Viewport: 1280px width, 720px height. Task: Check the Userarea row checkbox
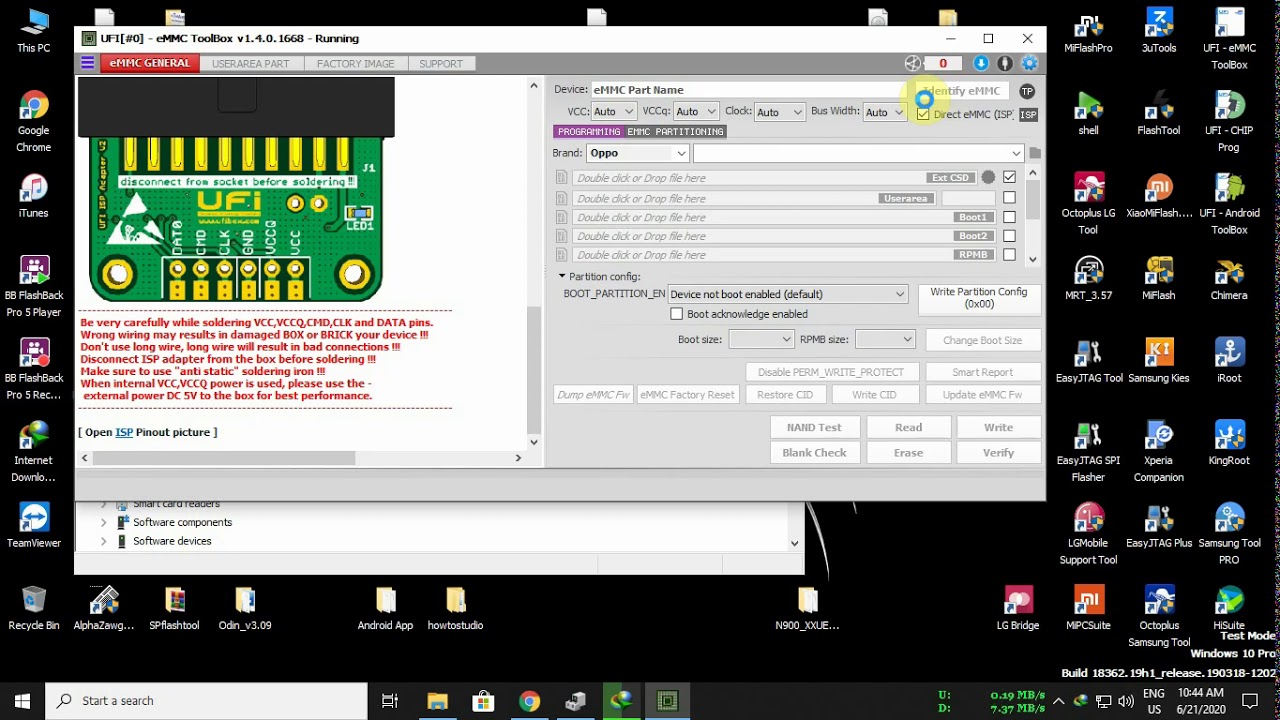pos(1009,198)
